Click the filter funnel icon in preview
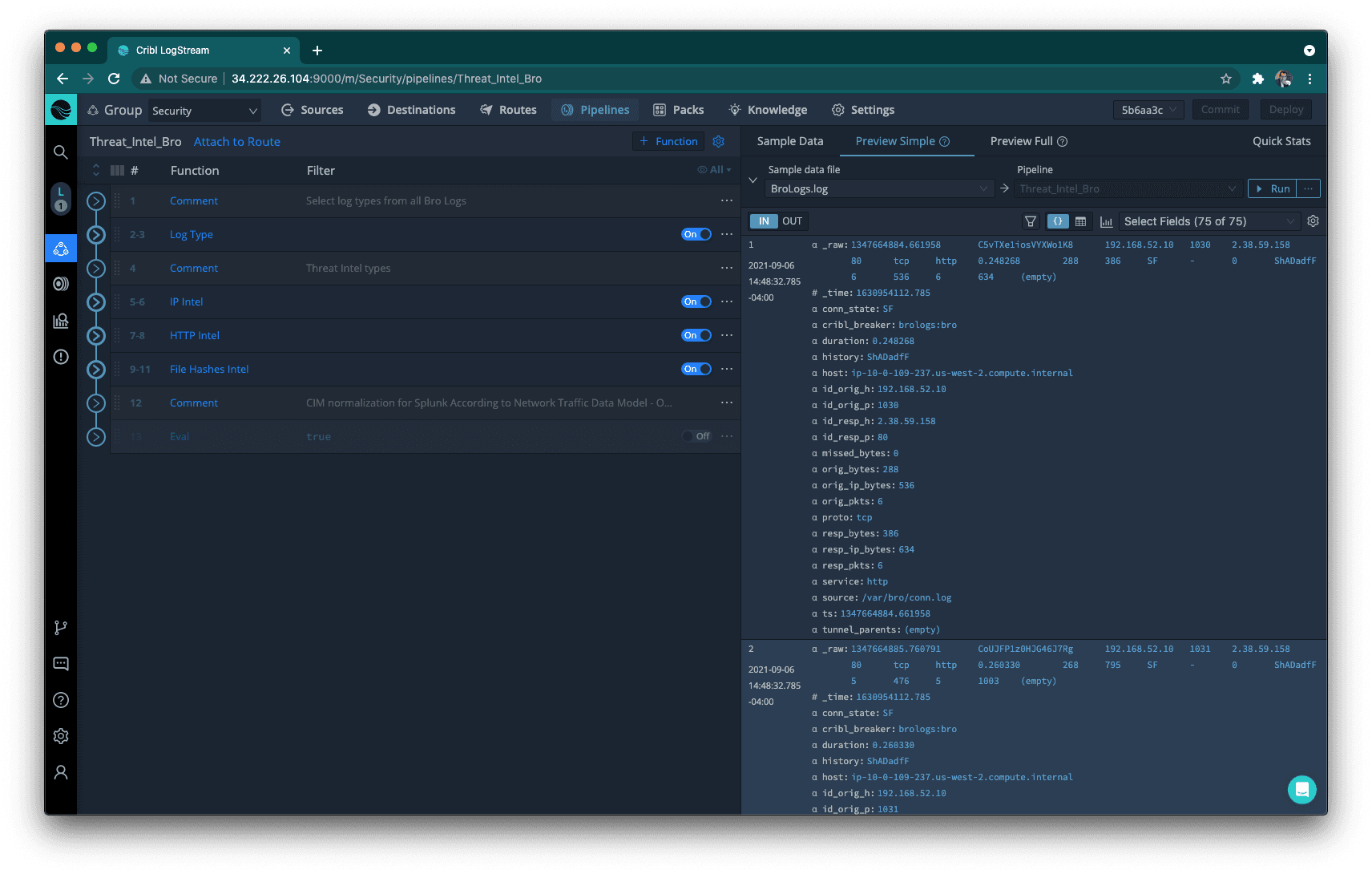Image resolution: width=1372 pixels, height=874 pixels. click(1031, 221)
